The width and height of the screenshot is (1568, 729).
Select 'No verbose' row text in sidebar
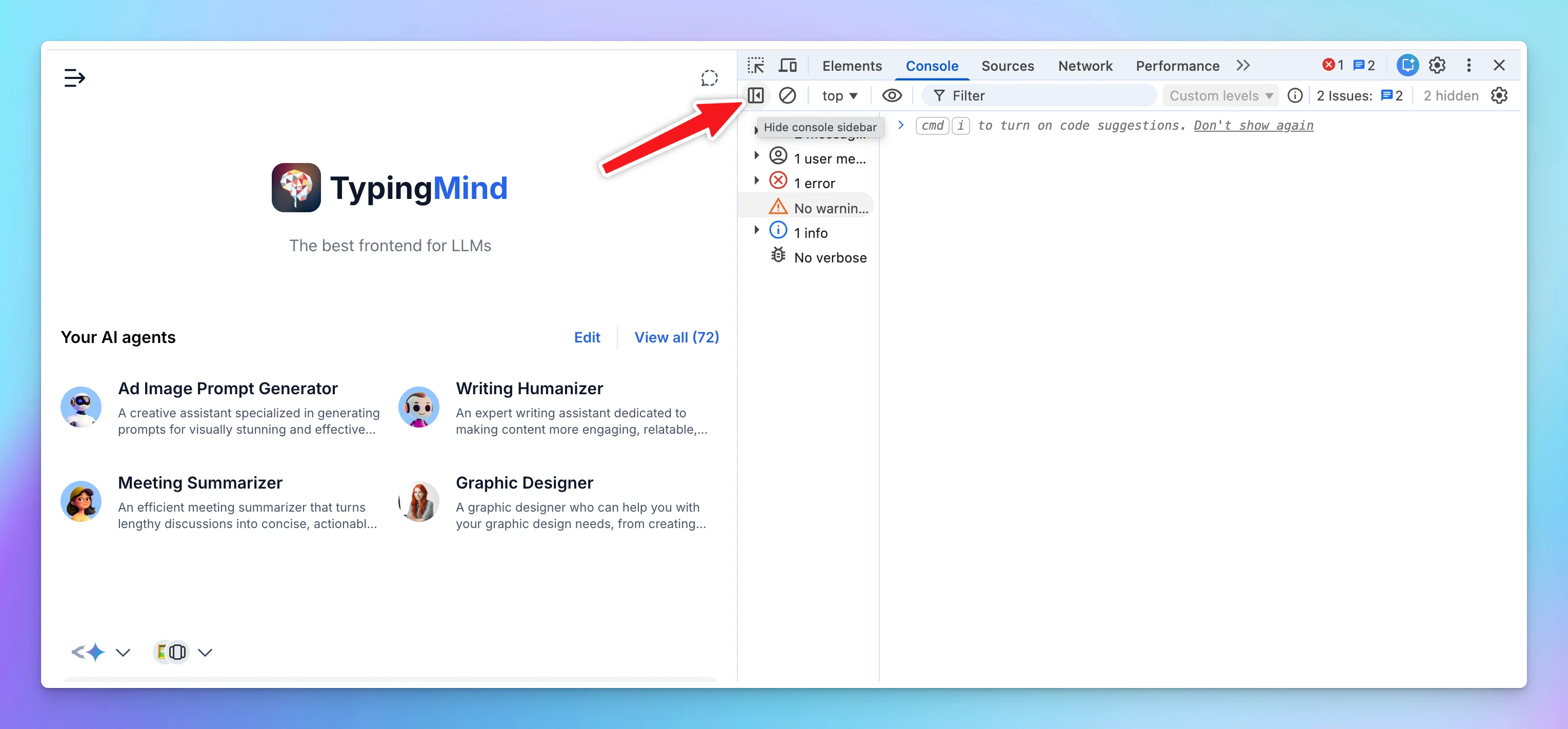click(830, 257)
